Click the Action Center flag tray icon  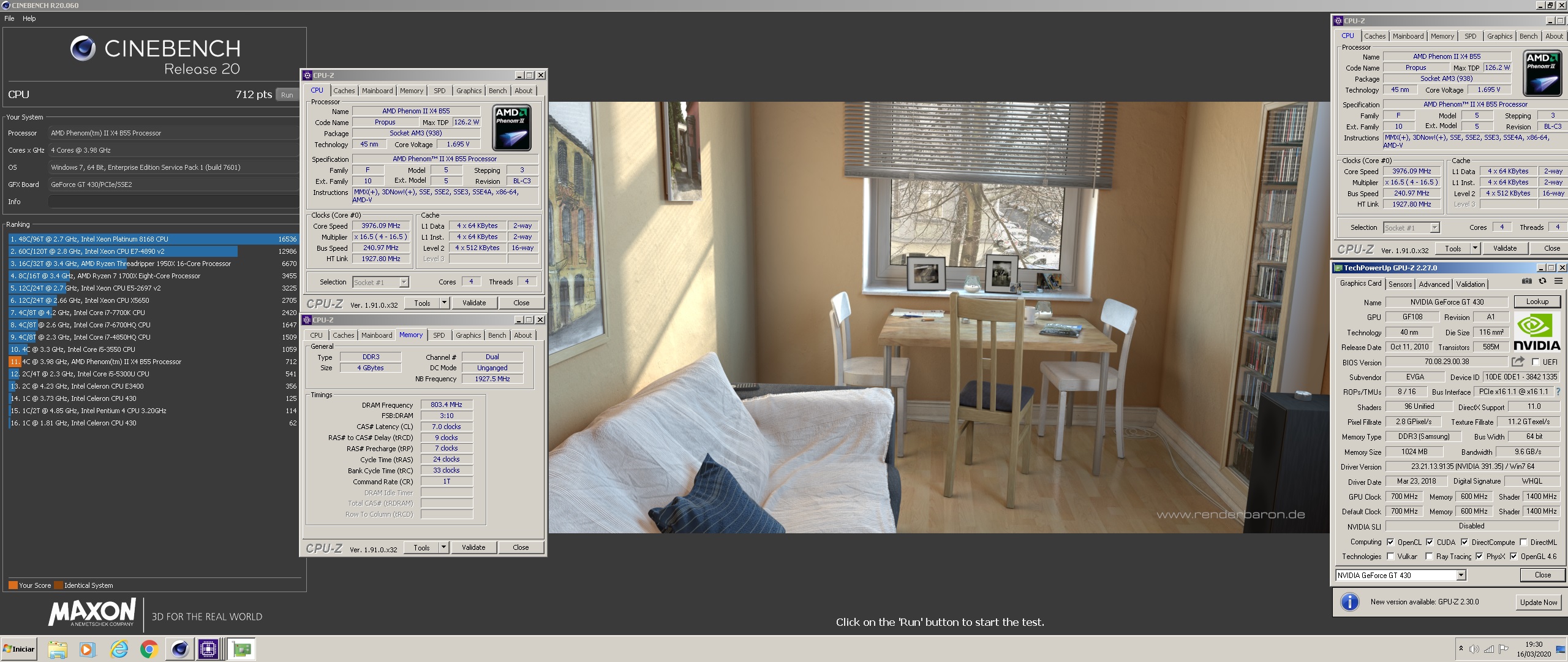point(1504,649)
